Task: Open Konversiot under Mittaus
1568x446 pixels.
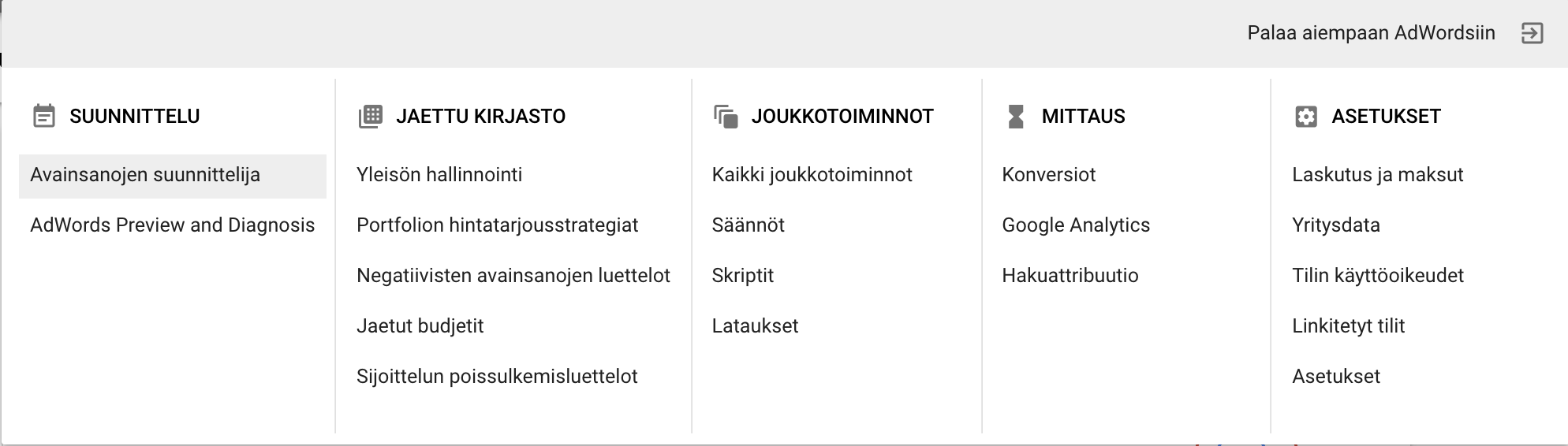Action: (x=1049, y=175)
